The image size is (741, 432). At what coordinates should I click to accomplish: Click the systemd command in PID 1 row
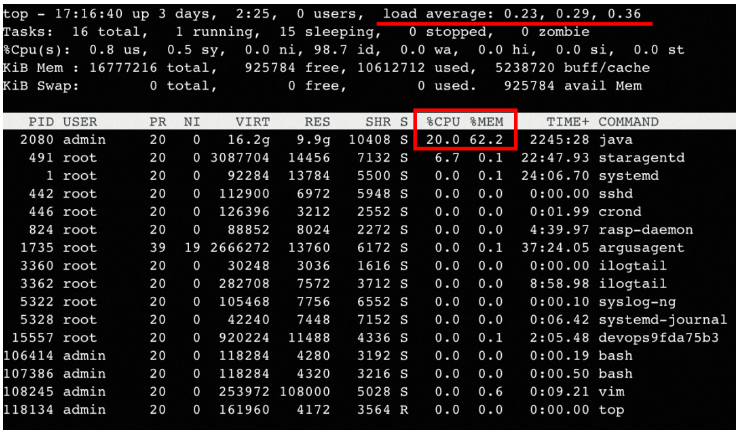tap(629, 176)
